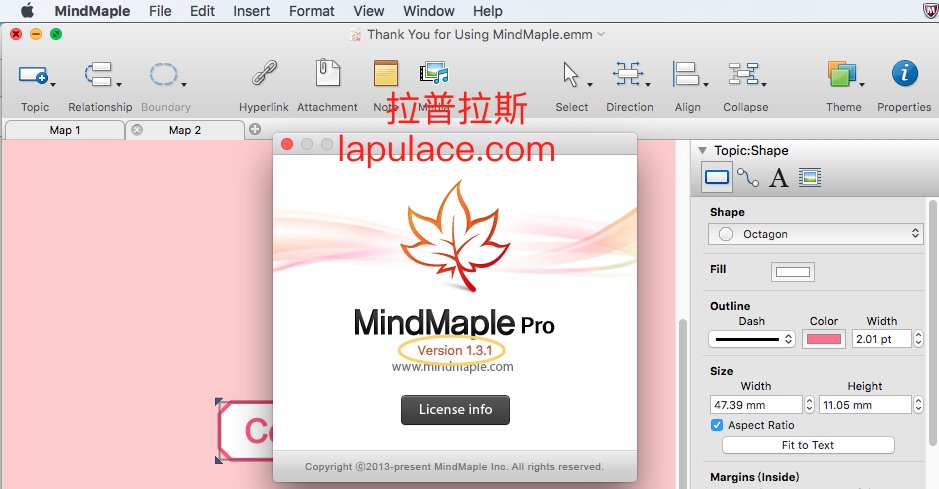
Task: Click the Collapse toolbar icon
Action: pyautogui.click(x=743, y=74)
